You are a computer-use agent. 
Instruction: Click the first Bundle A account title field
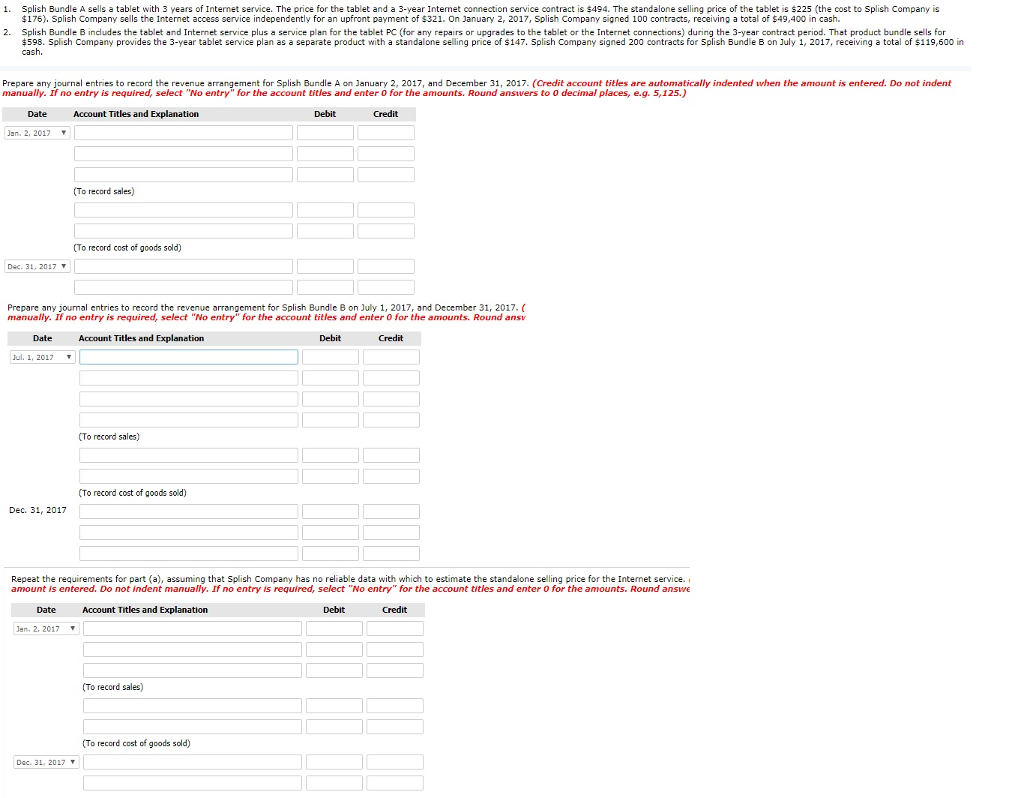[x=181, y=132]
